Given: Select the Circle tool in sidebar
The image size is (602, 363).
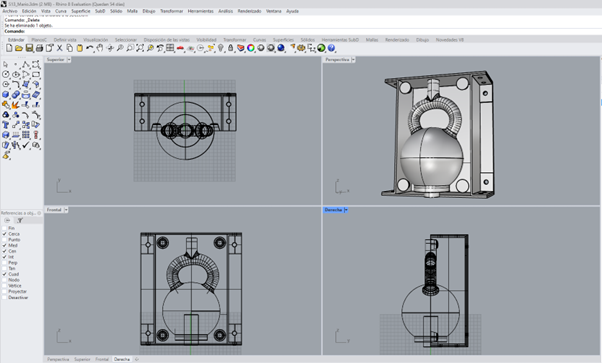Looking at the screenshot, I should 6,74.
